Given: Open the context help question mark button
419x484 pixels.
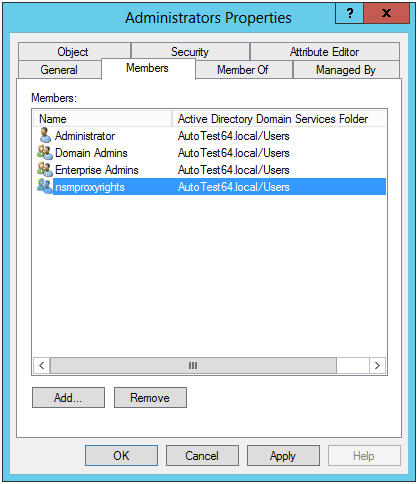Looking at the screenshot, I should tap(350, 13).
